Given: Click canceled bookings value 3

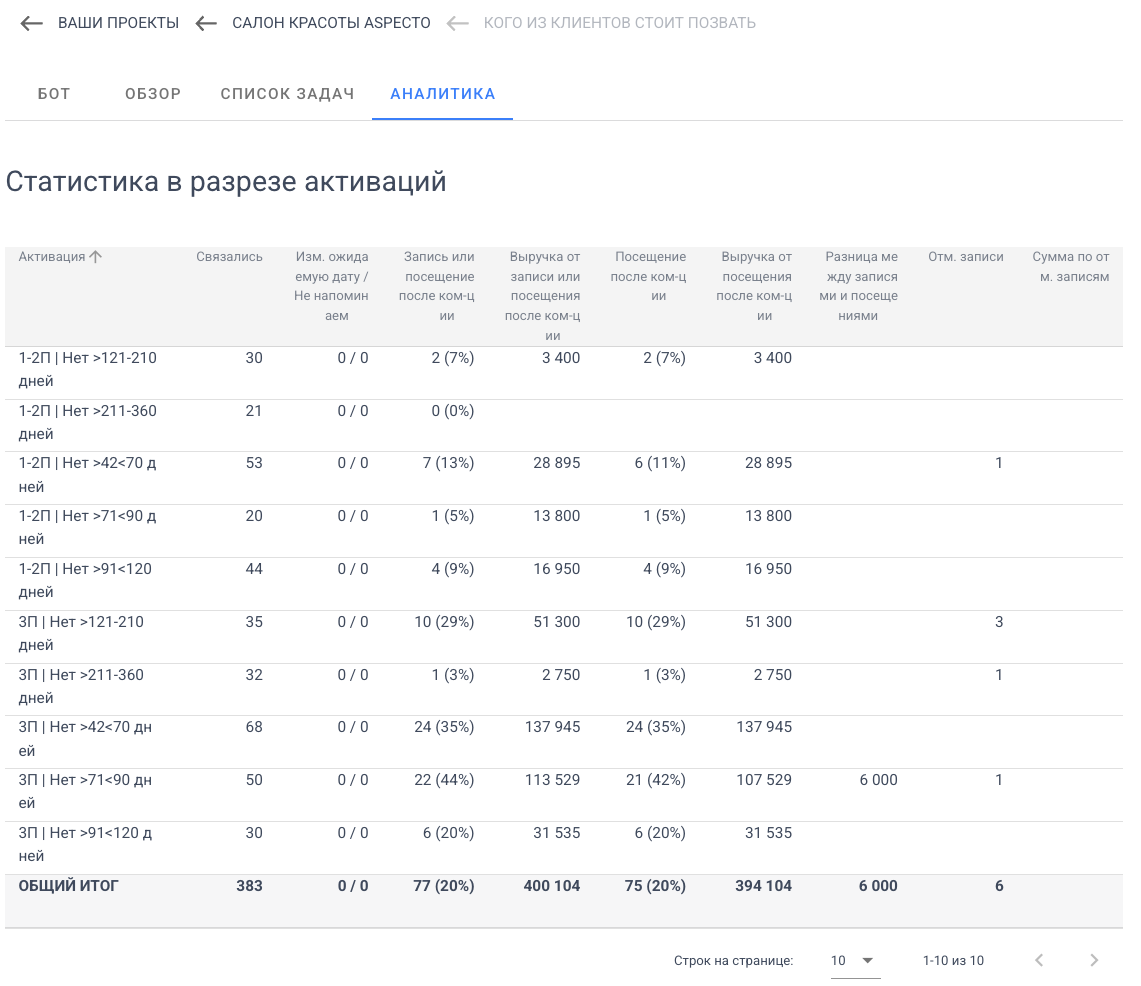Looking at the screenshot, I should 999,621.
